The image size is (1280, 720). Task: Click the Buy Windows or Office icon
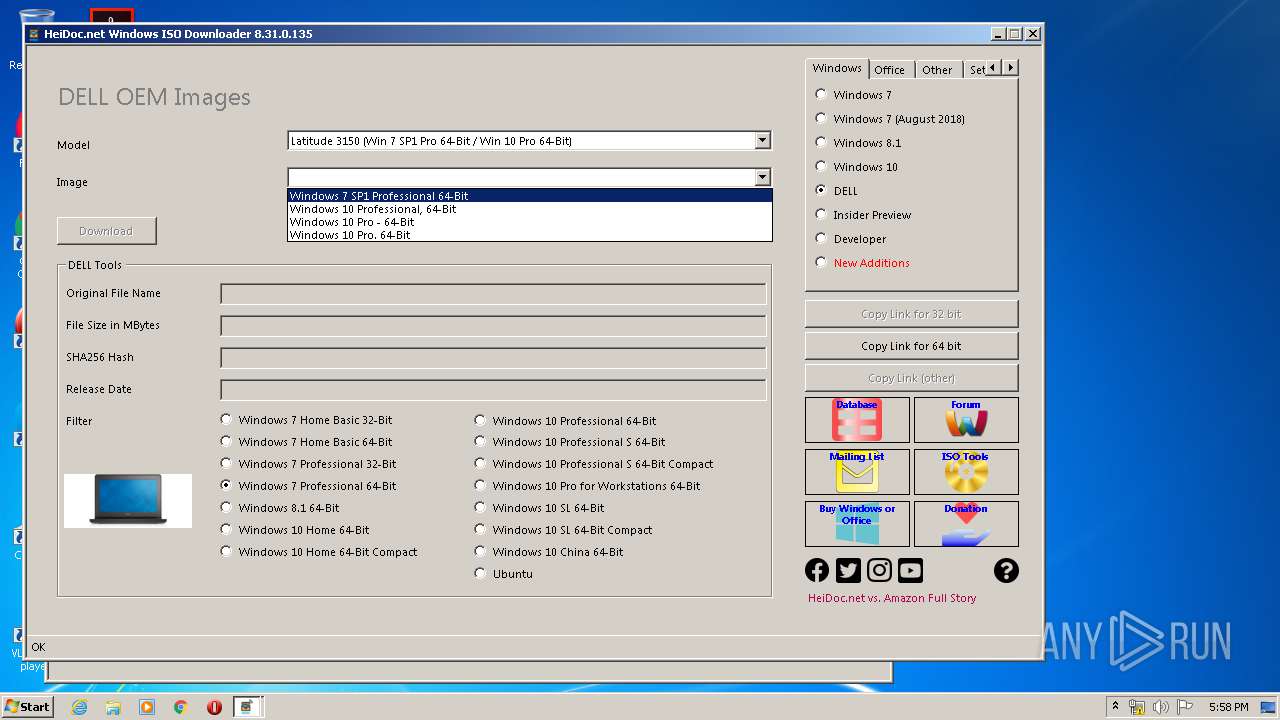point(857,524)
